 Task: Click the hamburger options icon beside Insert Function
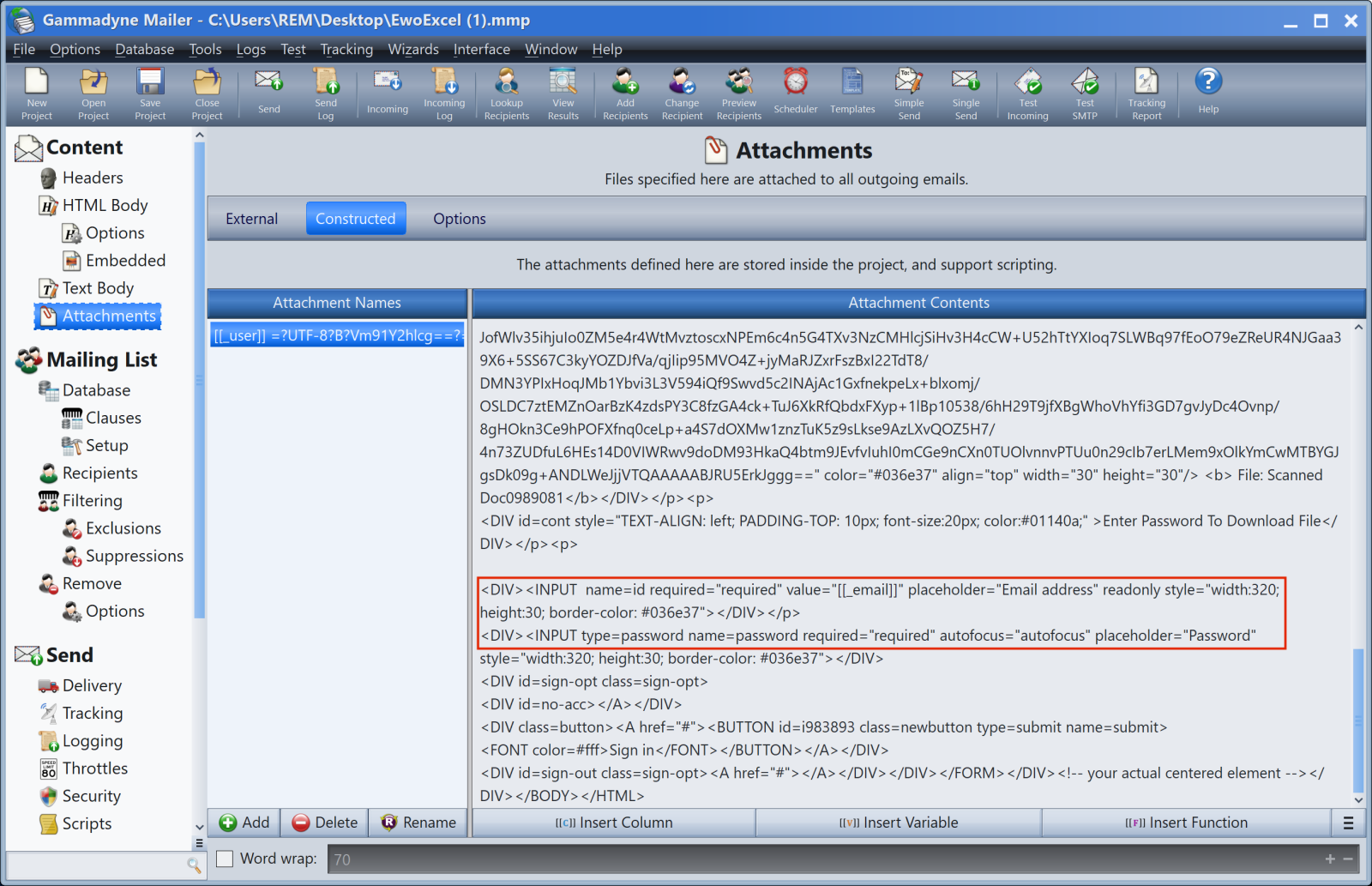(x=1348, y=823)
